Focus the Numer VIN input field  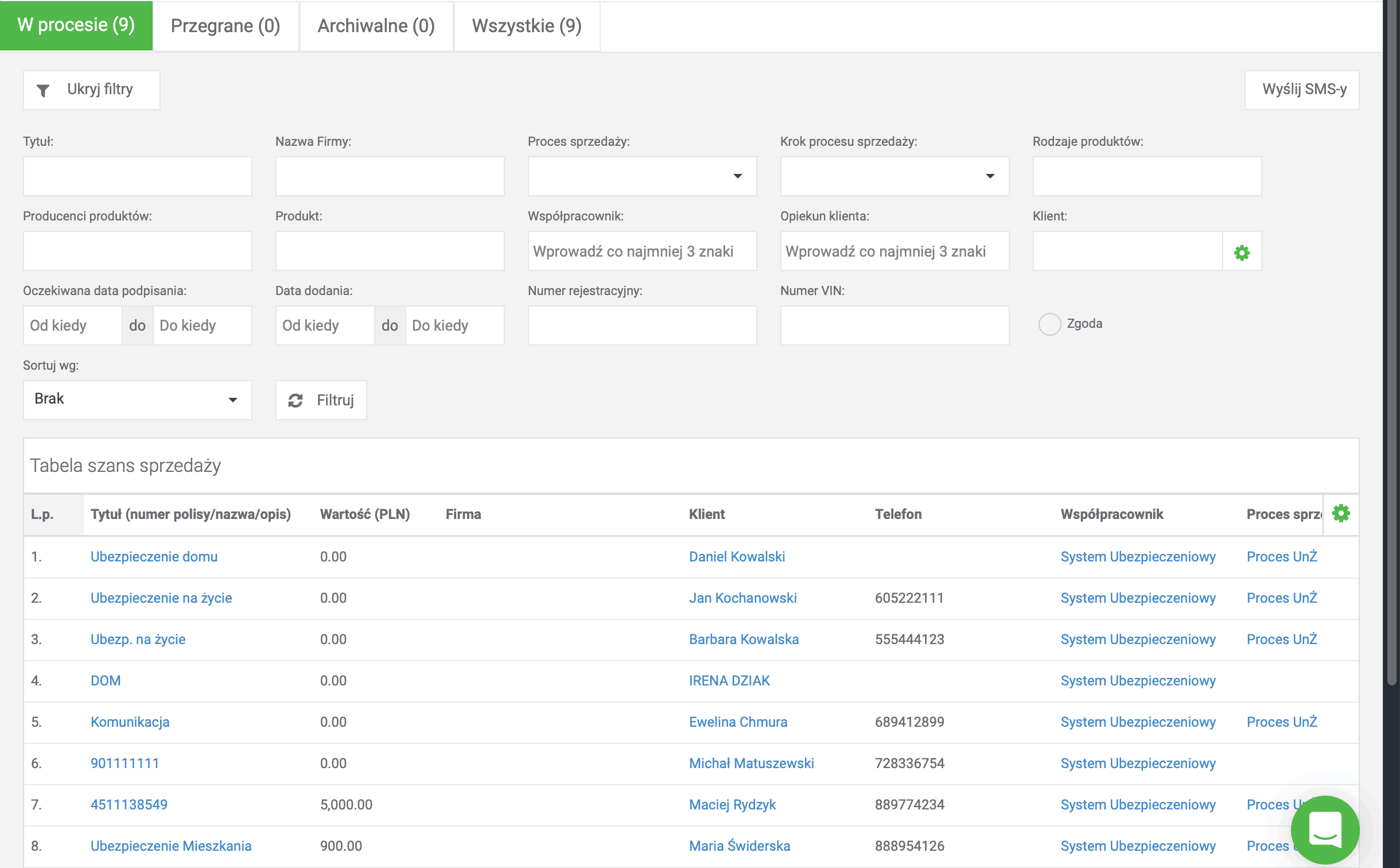coord(895,325)
